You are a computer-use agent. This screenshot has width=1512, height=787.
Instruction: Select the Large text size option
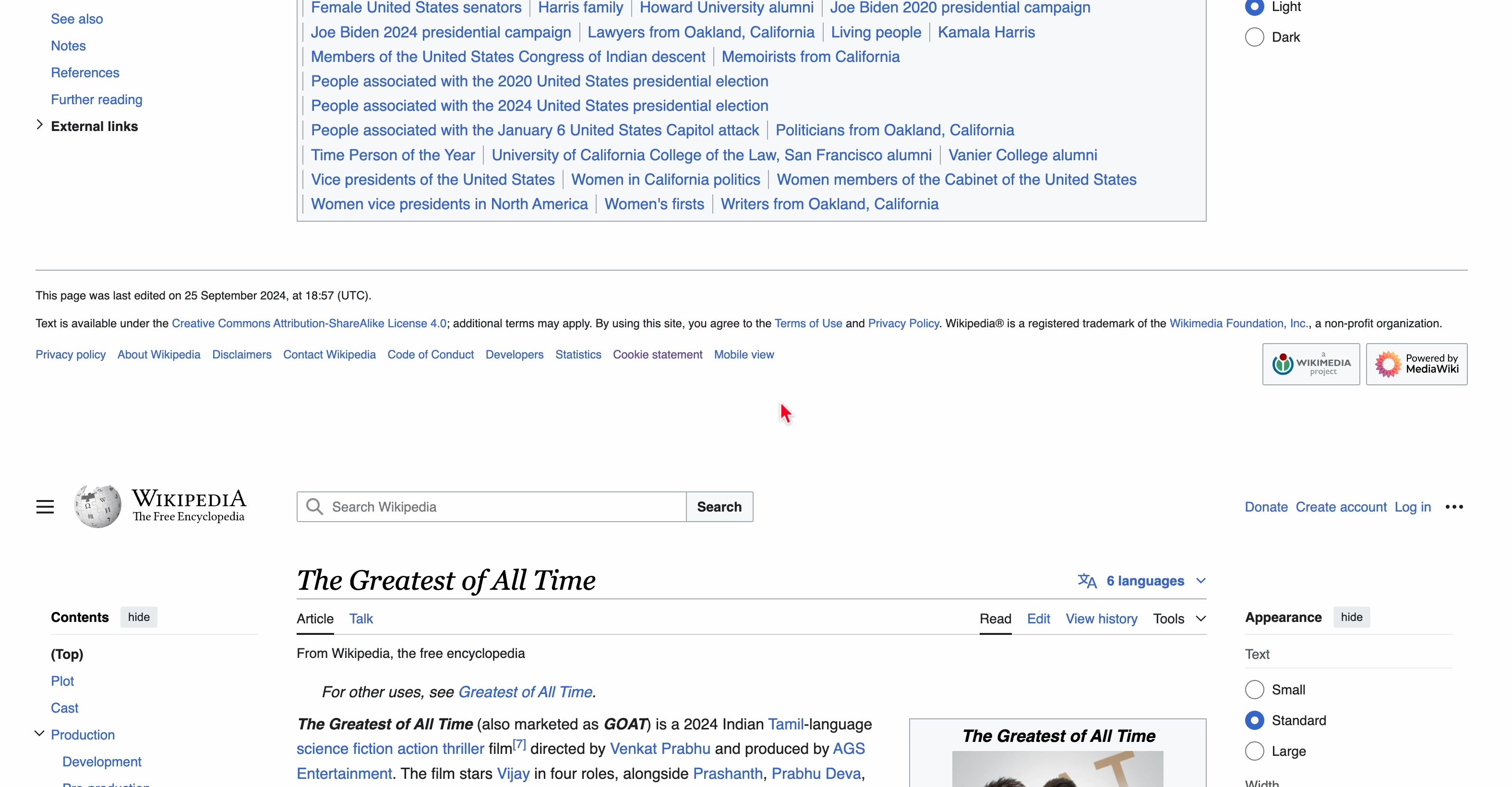(1254, 751)
